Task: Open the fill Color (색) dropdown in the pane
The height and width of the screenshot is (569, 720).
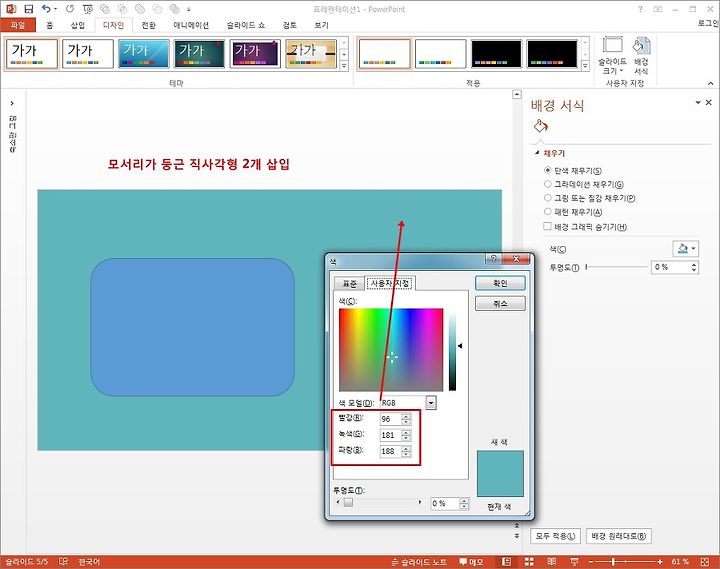Action: (686, 249)
